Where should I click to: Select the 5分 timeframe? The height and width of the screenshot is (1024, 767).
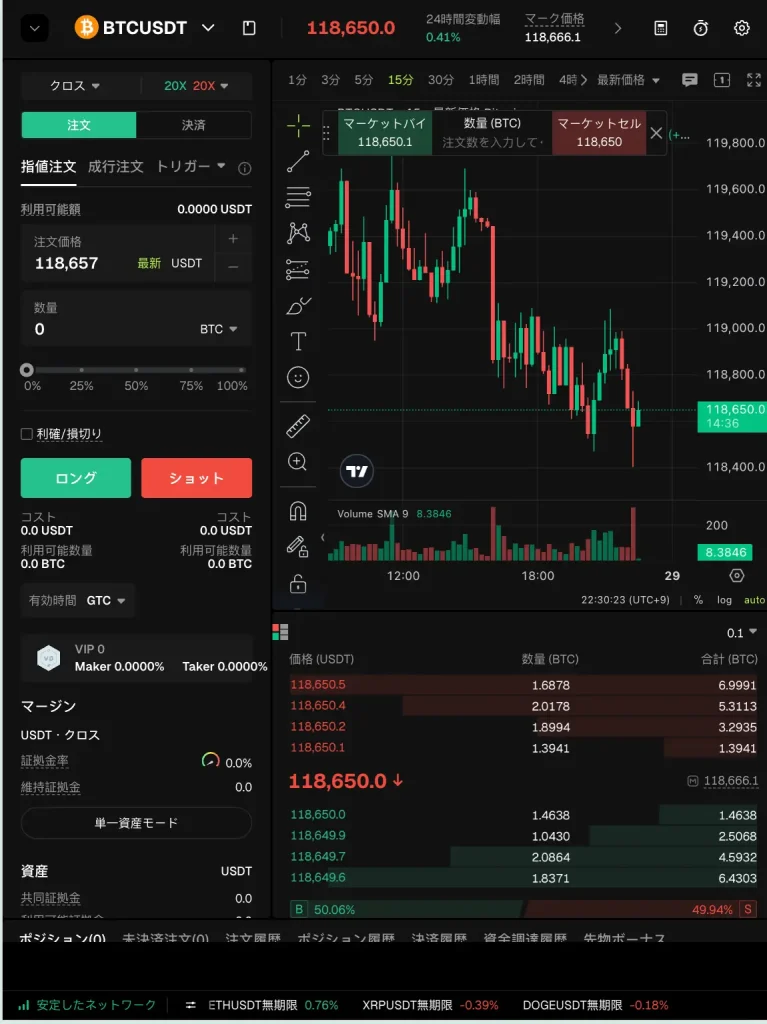click(x=363, y=80)
